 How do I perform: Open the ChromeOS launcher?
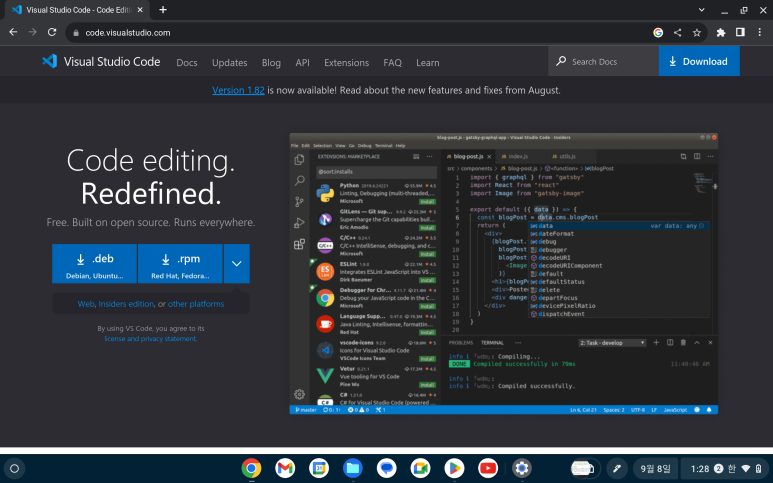tap(14, 468)
